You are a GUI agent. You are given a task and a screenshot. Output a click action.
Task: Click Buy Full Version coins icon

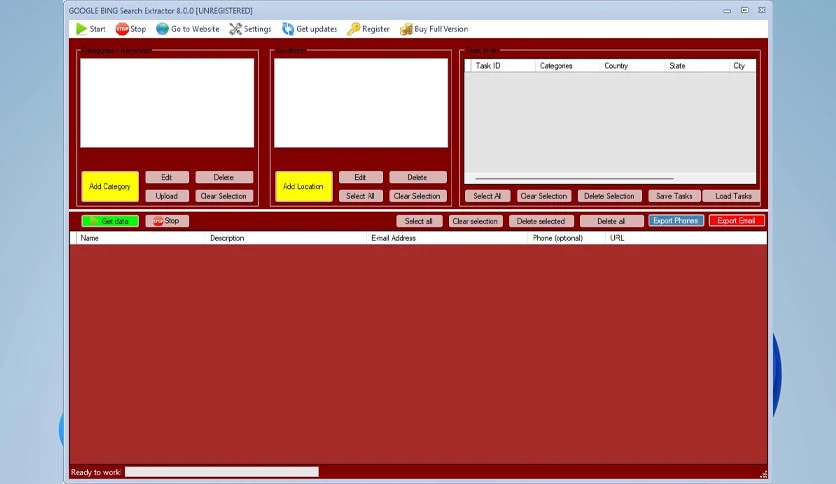point(406,29)
